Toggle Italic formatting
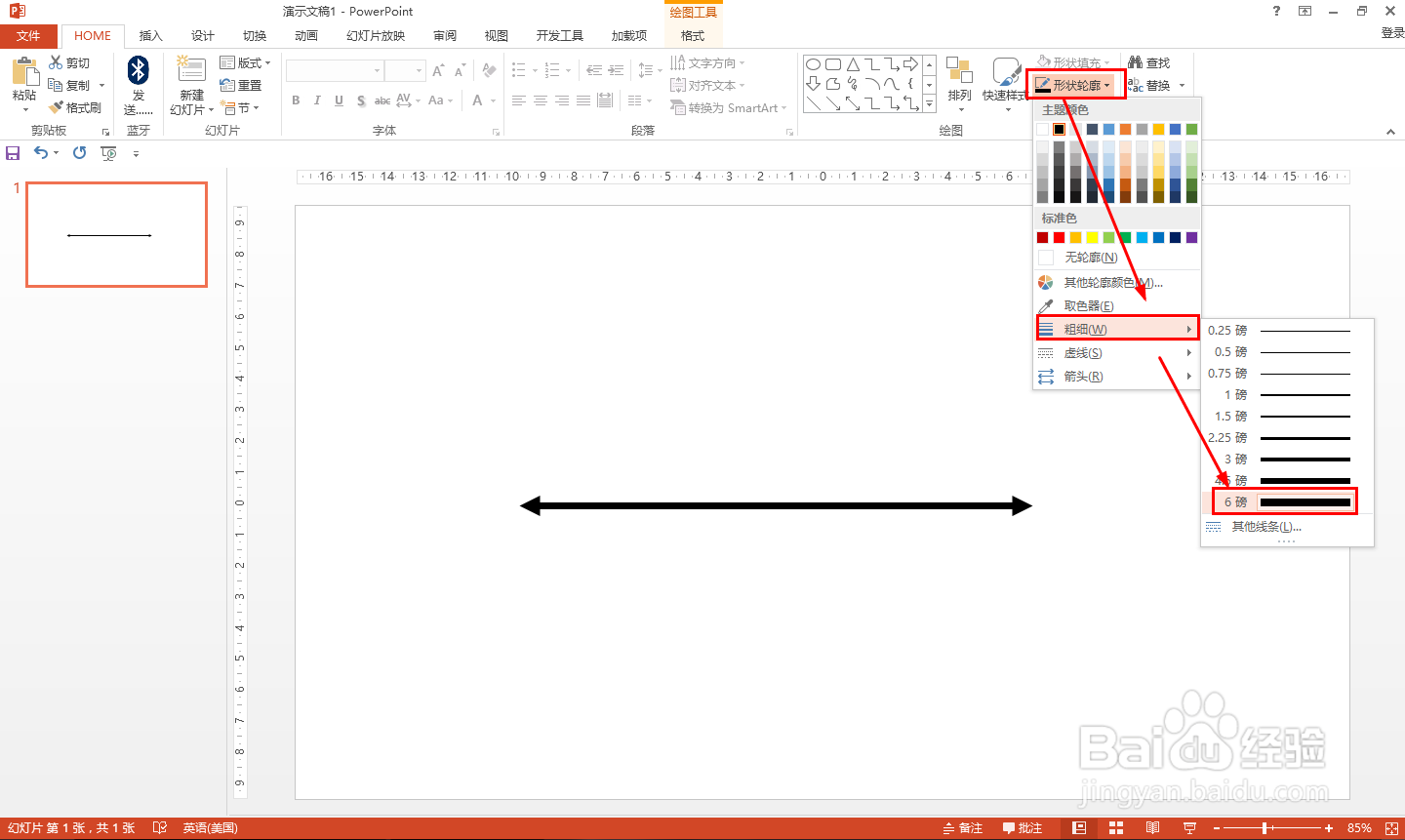The width and height of the screenshot is (1405, 840). (x=317, y=100)
